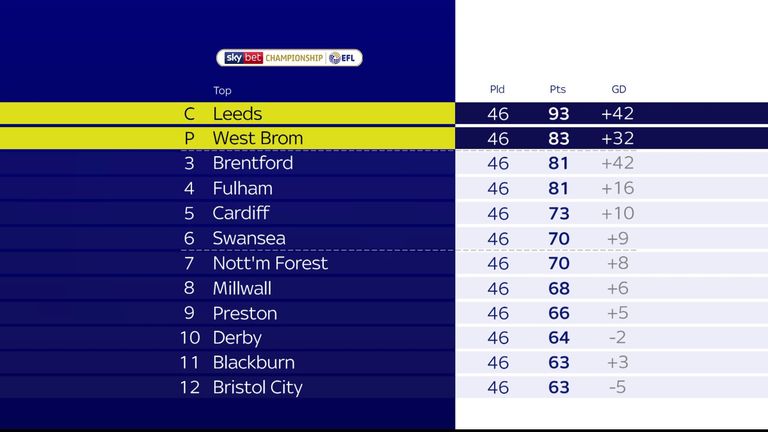Select the Swansea row

[x=384, y=239]
